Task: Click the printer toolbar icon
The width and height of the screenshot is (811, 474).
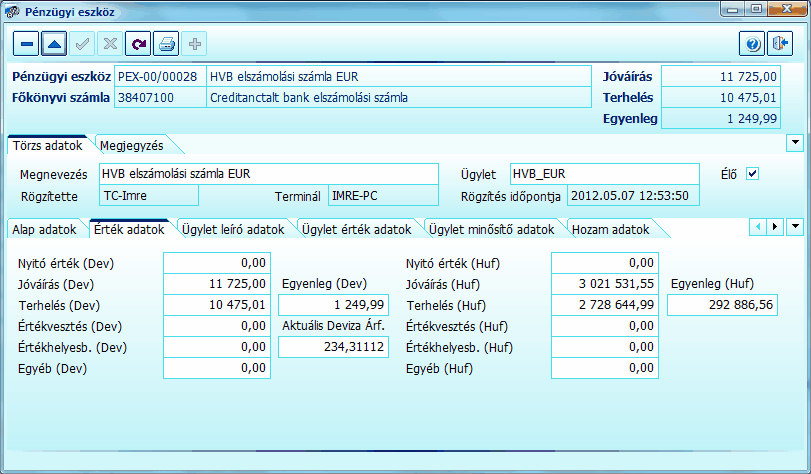Action: (x=167, y=44)
